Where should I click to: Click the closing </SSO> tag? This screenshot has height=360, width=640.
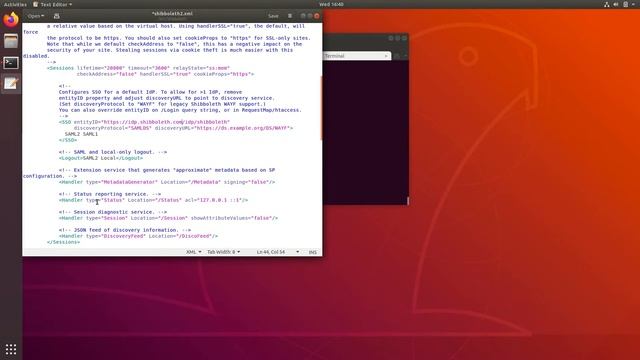(68, 140)
